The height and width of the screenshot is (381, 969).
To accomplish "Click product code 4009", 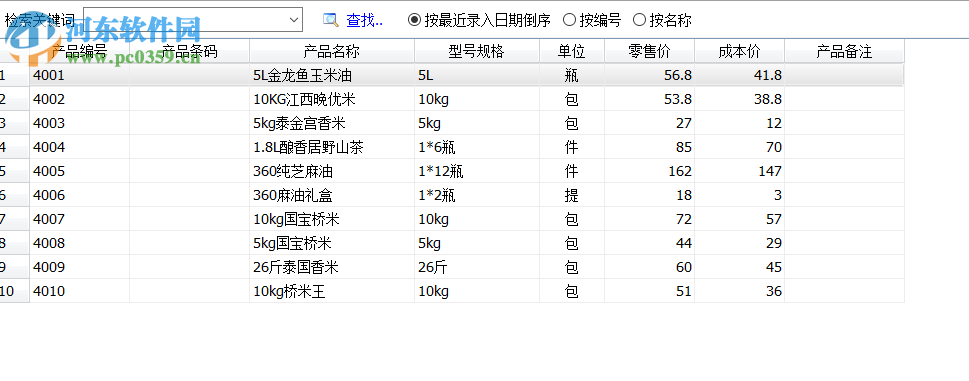I will point(49,267).
